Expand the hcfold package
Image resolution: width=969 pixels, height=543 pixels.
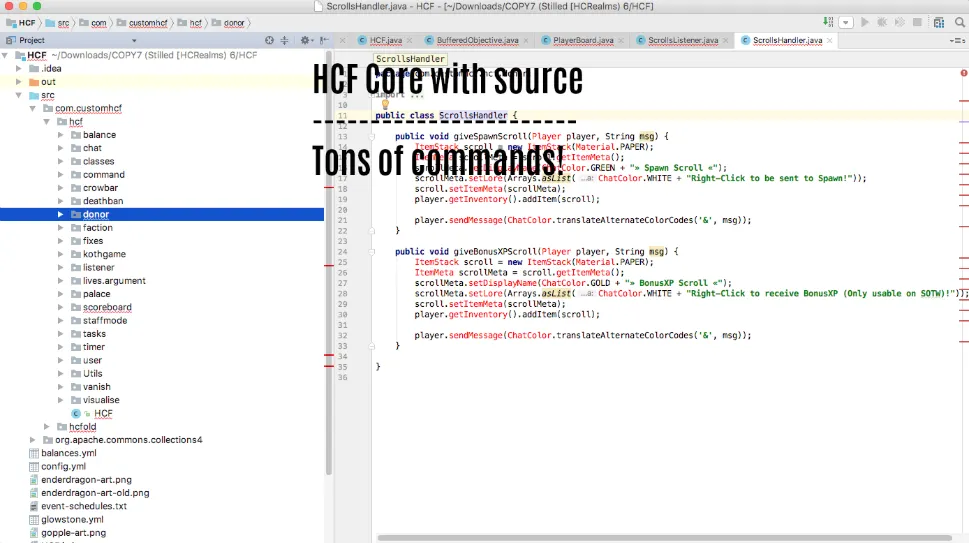(46, 427)
